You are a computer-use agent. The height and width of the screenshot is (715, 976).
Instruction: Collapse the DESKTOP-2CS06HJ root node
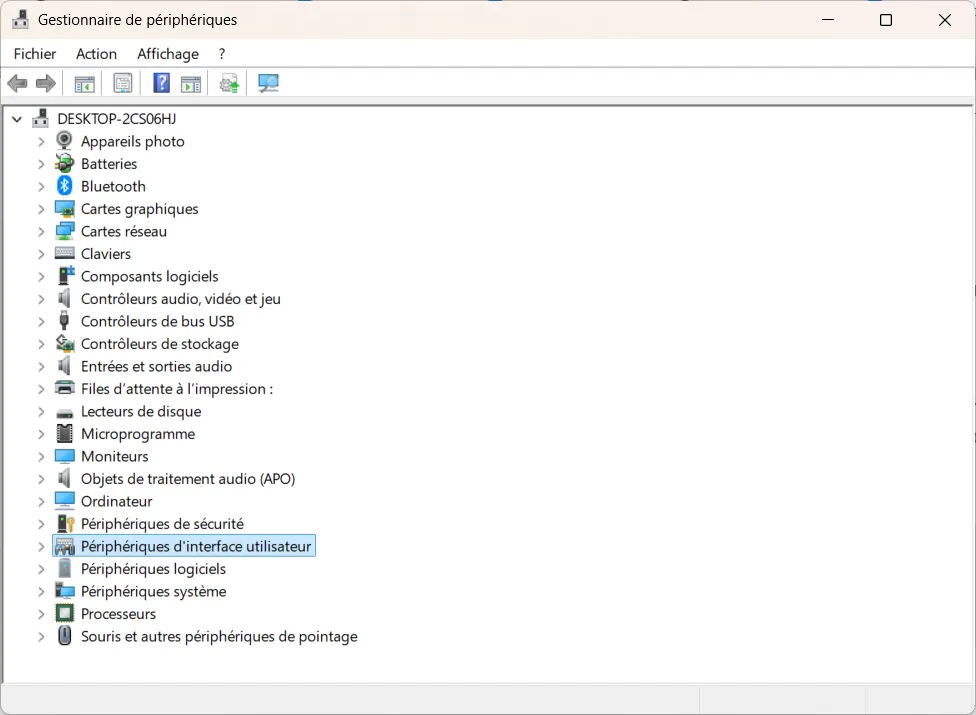(17, 118)
